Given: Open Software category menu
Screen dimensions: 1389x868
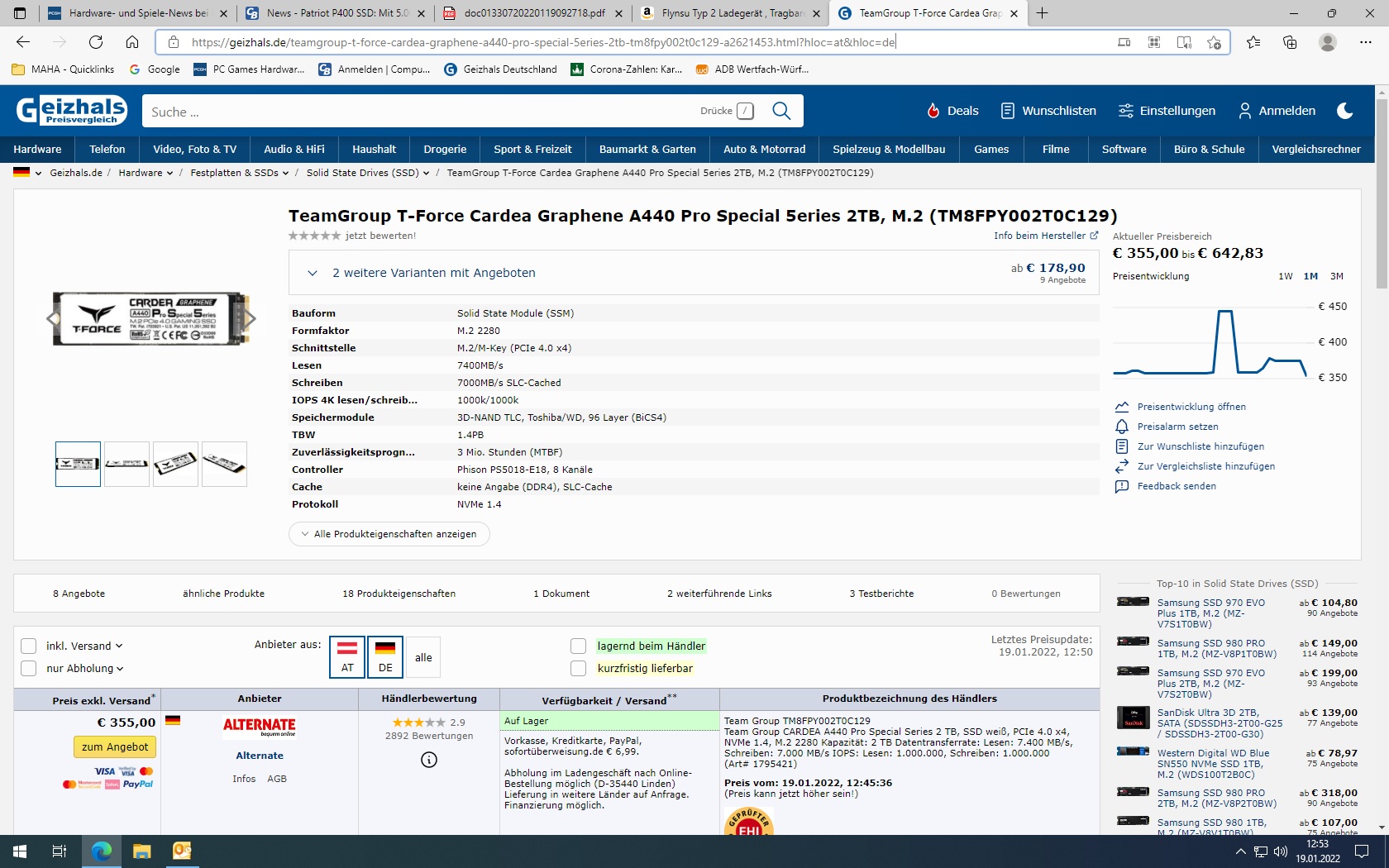Looking at the screenshot, I should point(1124,150).
